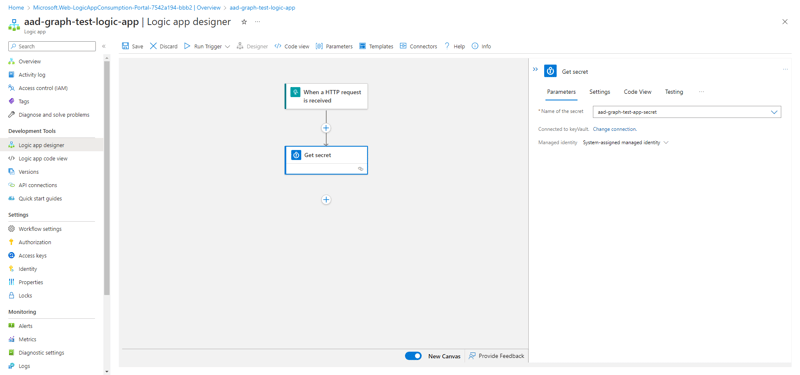The image size is (800, 375).
Task: Open the Code view toolbar item
Action: pos(292,46)
